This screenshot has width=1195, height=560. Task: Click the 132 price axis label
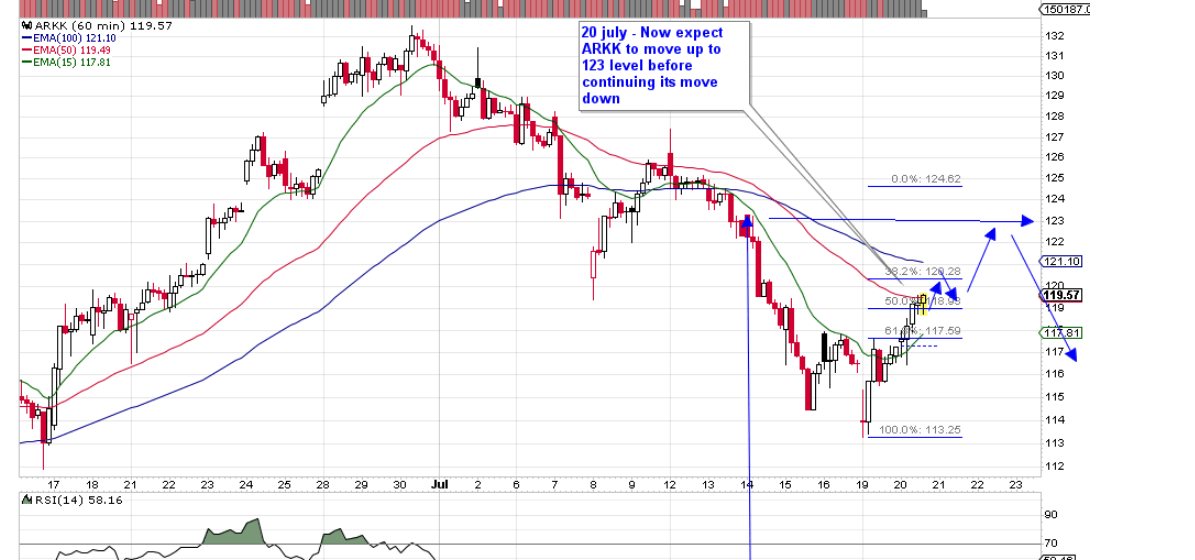[x=1055, y=36]
